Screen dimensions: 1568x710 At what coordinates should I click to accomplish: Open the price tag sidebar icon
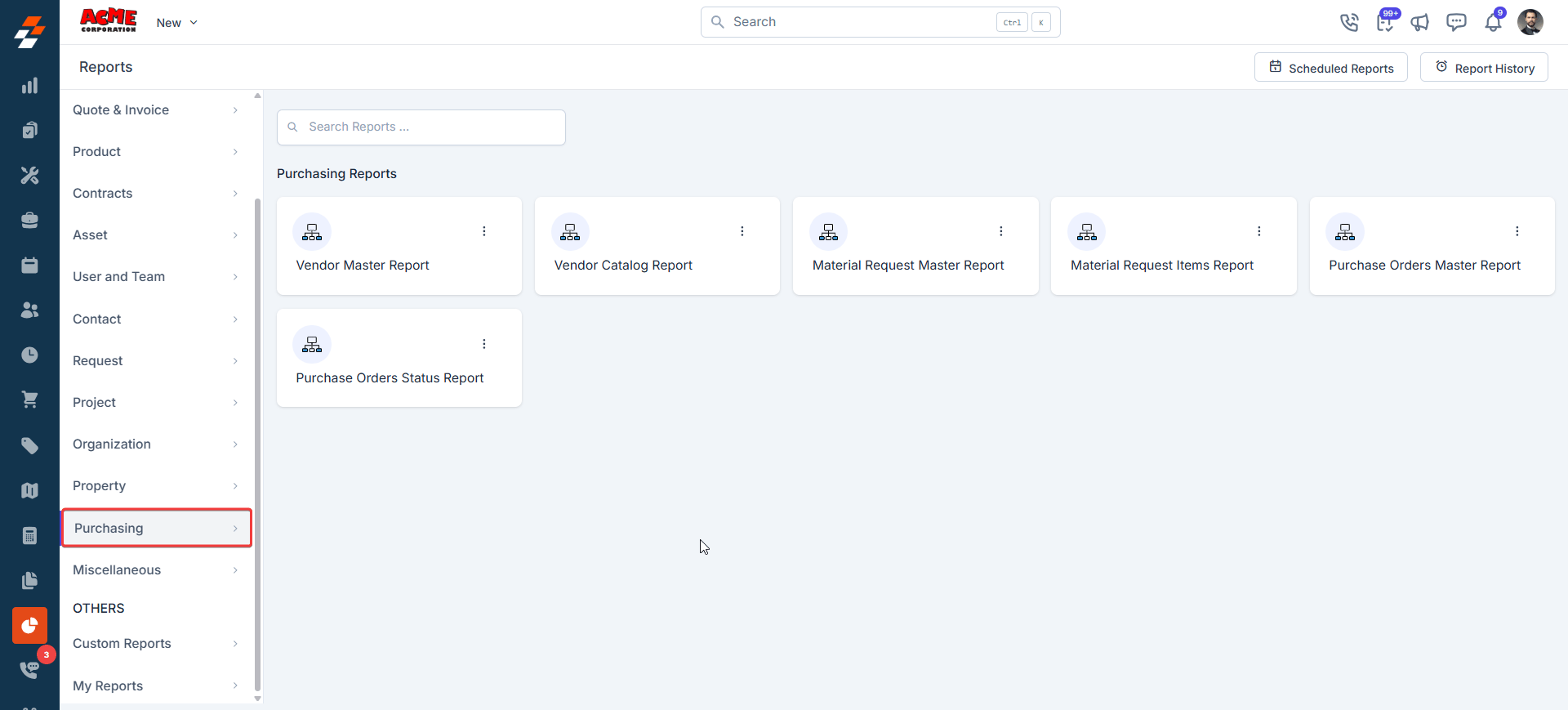(x=29, y=445)
